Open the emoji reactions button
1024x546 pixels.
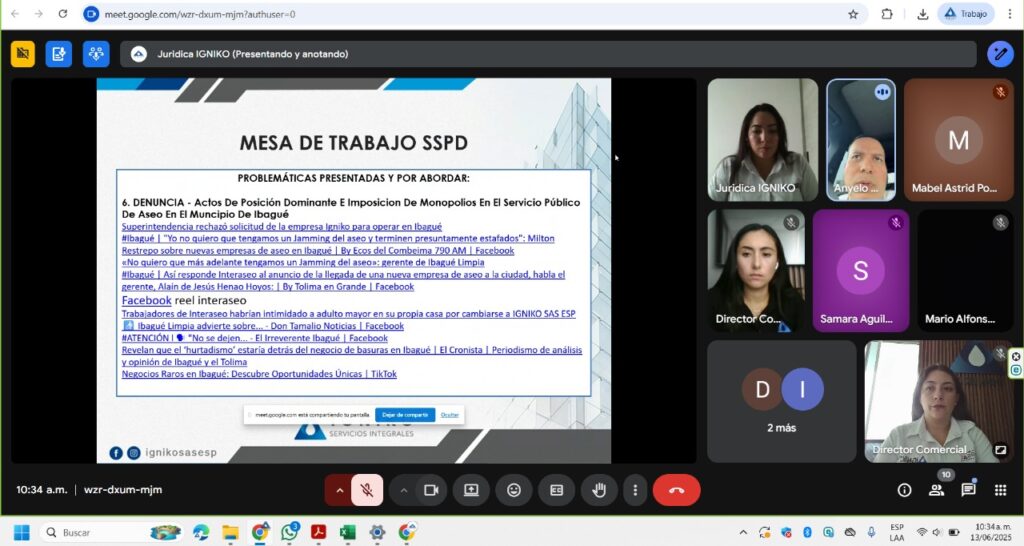pyautogui.click(x=514, y=490)
